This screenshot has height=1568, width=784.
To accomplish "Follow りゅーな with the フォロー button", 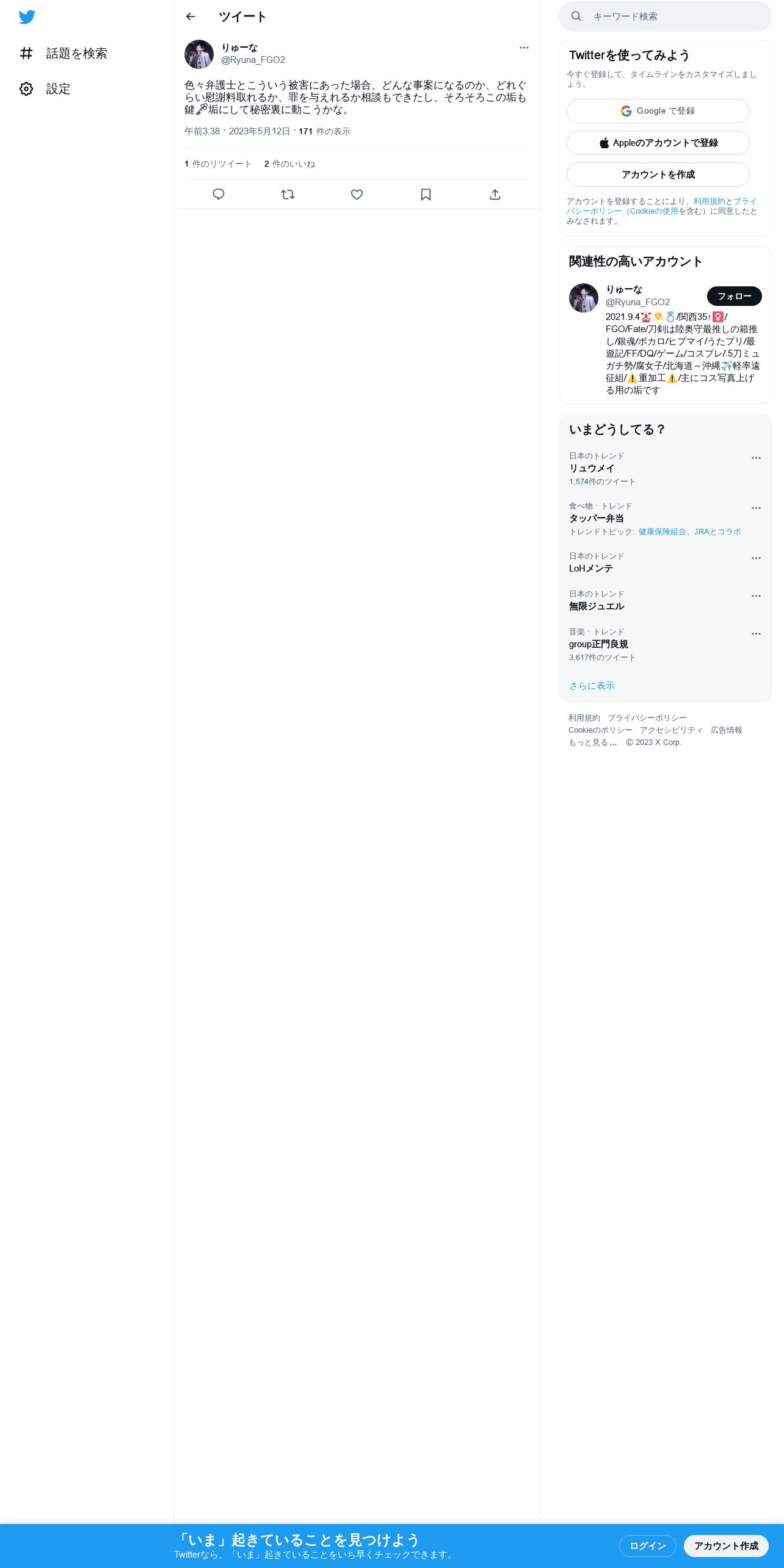I will coord(735,296).
